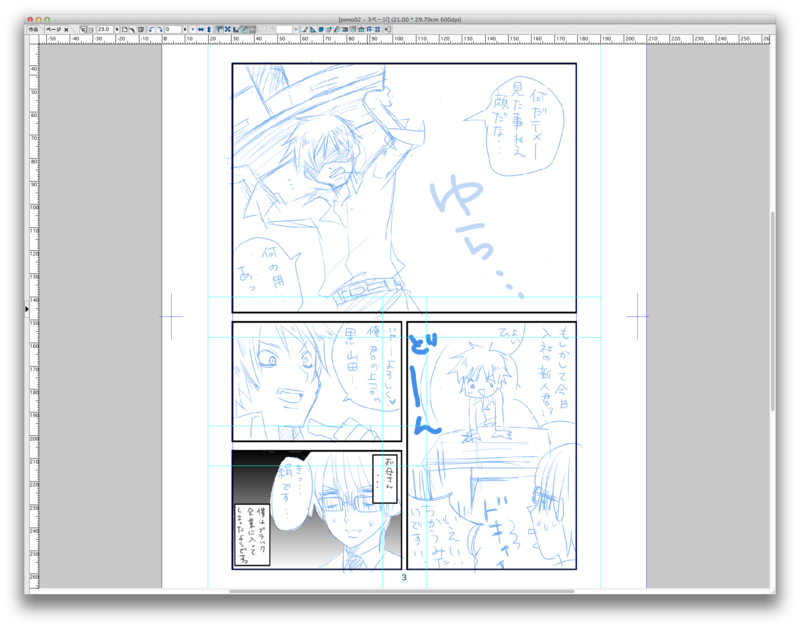Click the vertical ruler along the left
Viewport: 800px width, 628px height.
pos(34,316)
